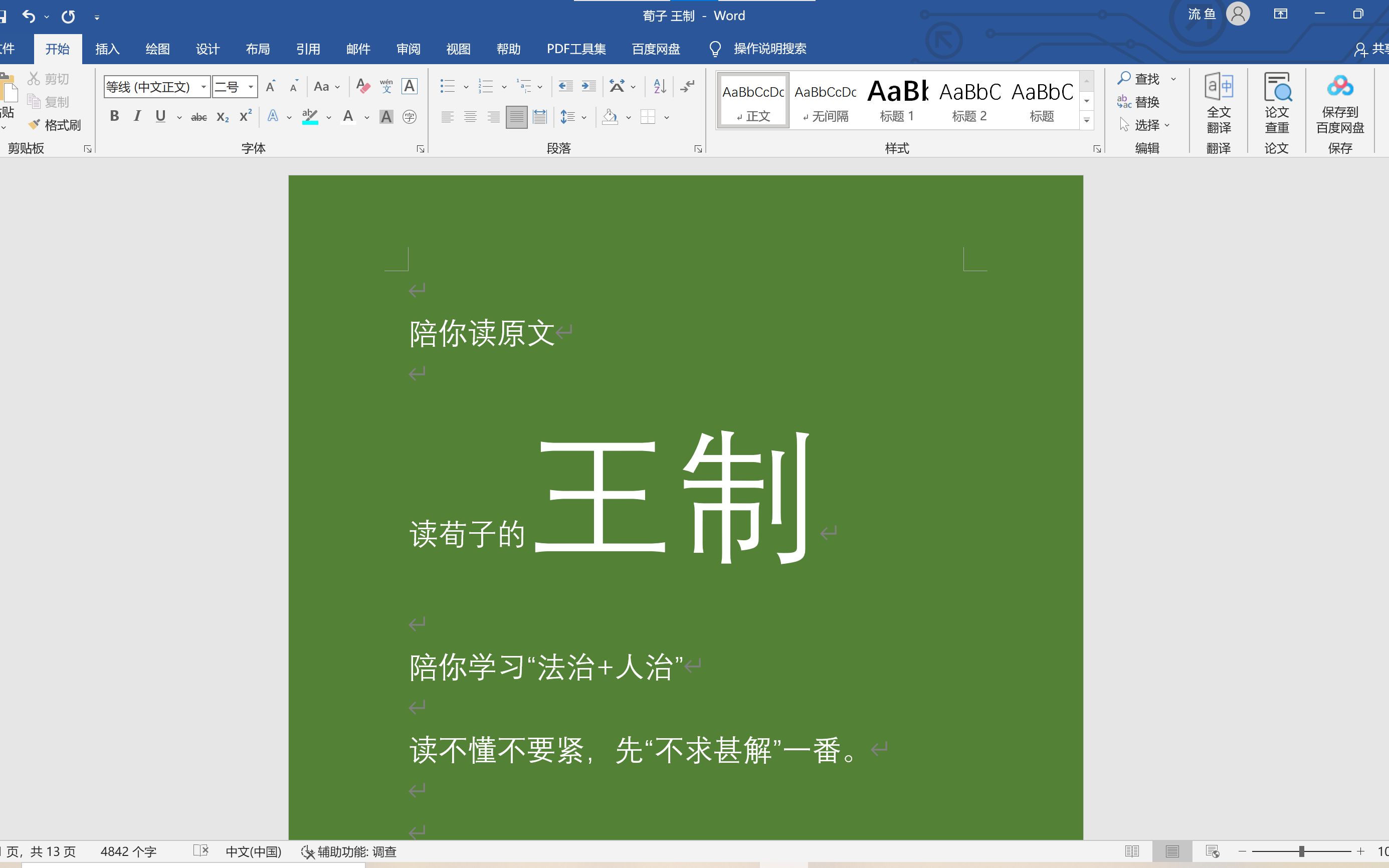This screenshot has width=1389, height=868.
Task: Click the Format Painter brush
Action: (x=55, y=125)
